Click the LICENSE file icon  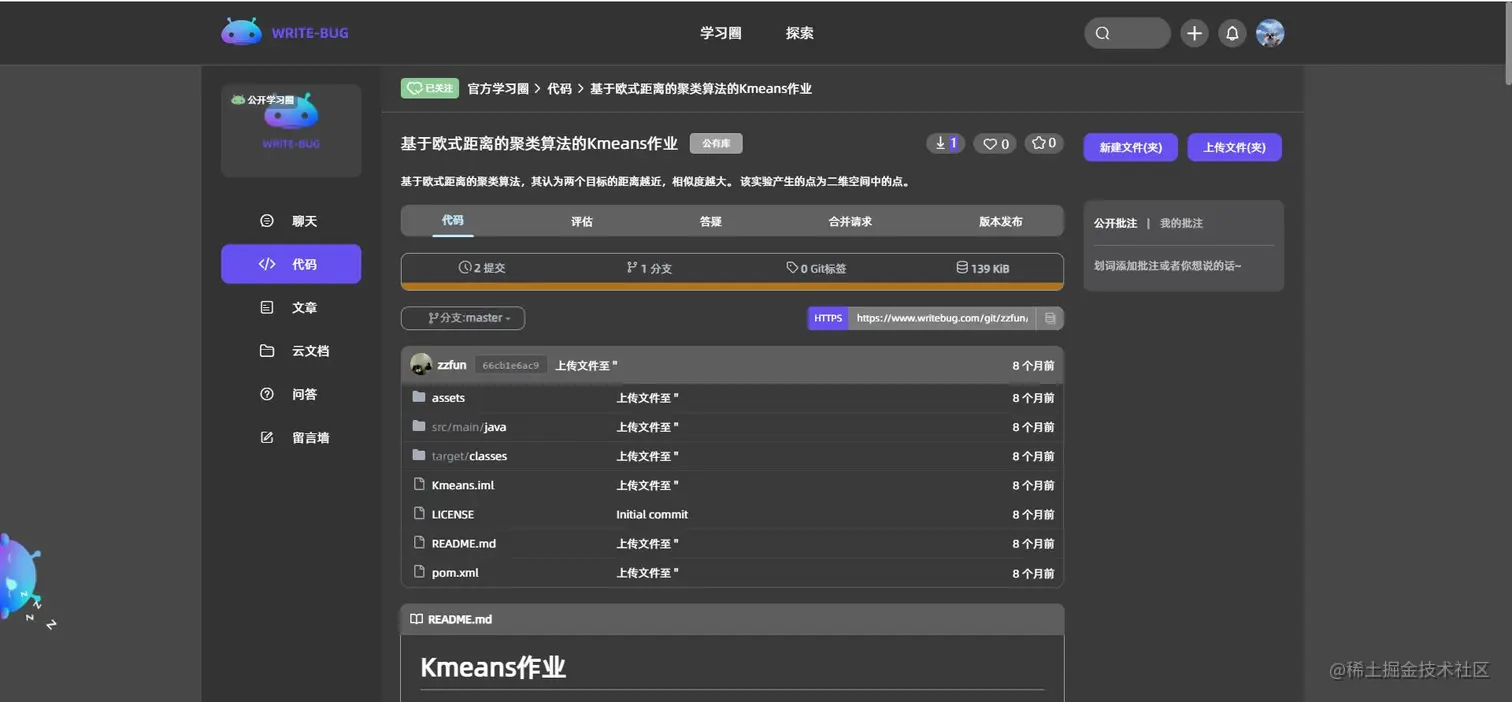pos(420,513)
